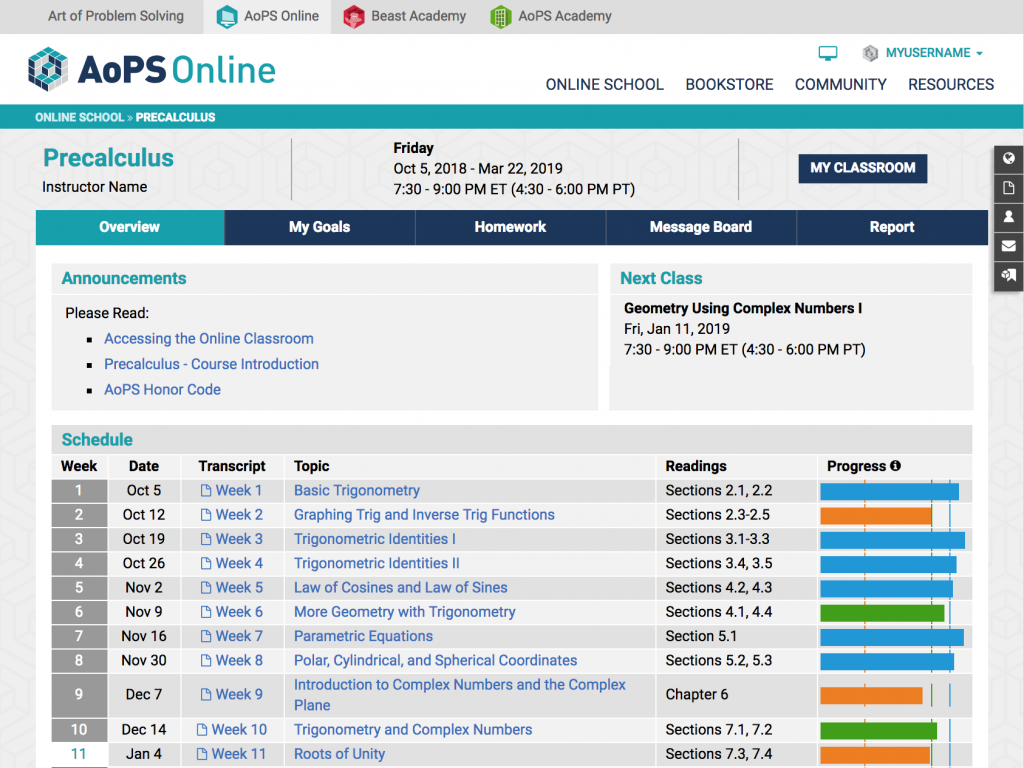
Task: Open Graphing Trig and Inverse Trig Functions
Action: [424, 515]
